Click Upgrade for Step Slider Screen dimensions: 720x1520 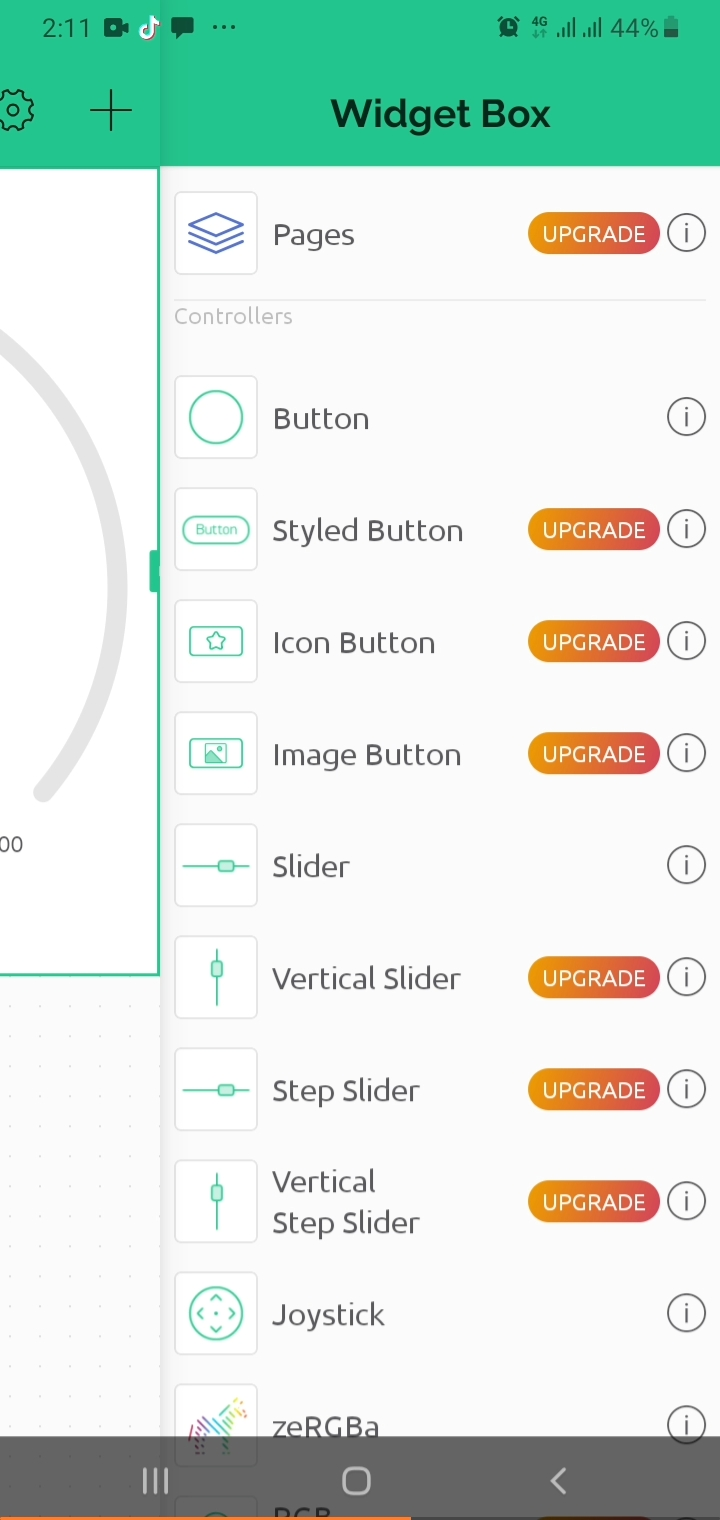coord(593,1090)
